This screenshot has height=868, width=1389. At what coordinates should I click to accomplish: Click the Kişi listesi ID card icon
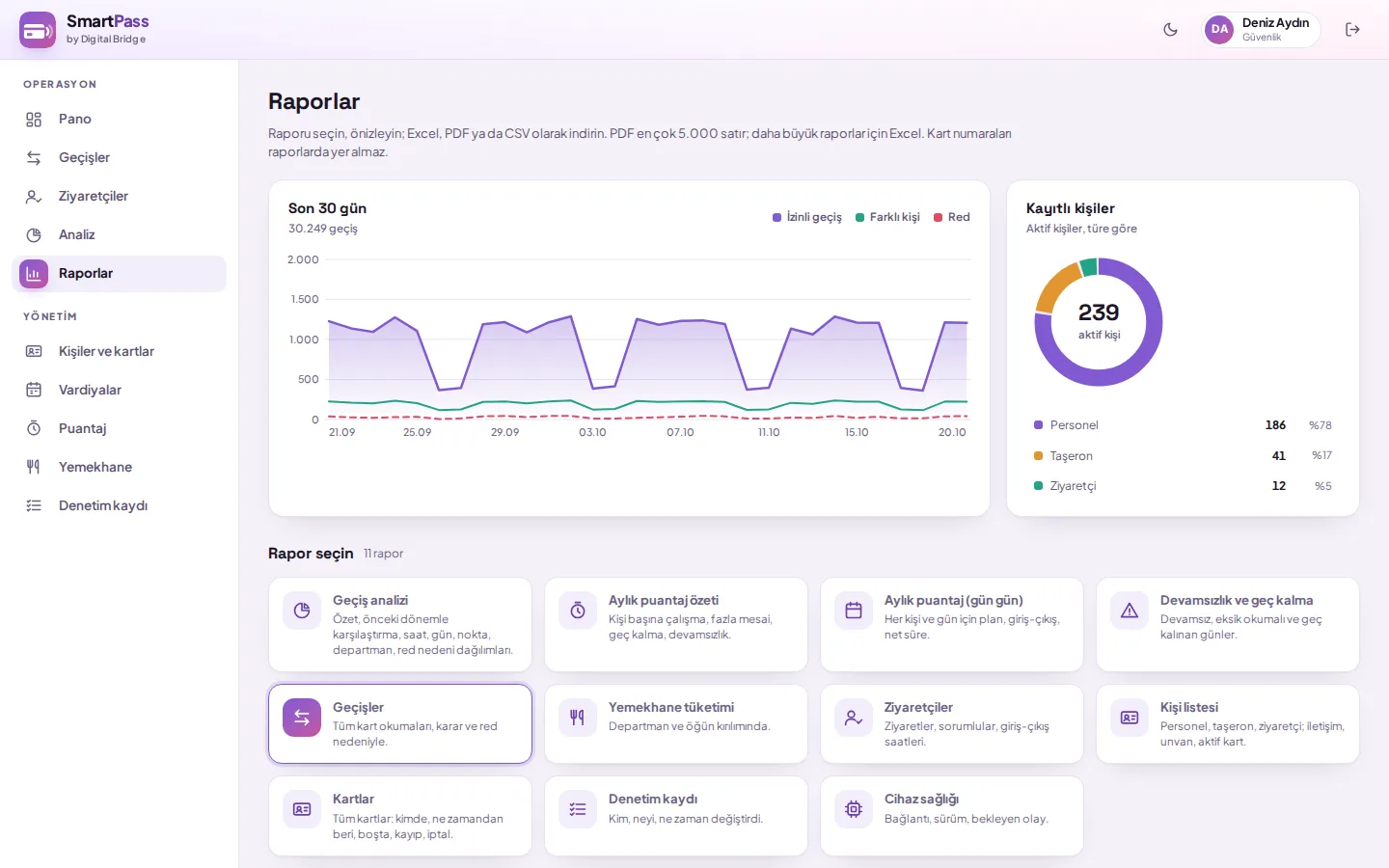[1130, 718]
